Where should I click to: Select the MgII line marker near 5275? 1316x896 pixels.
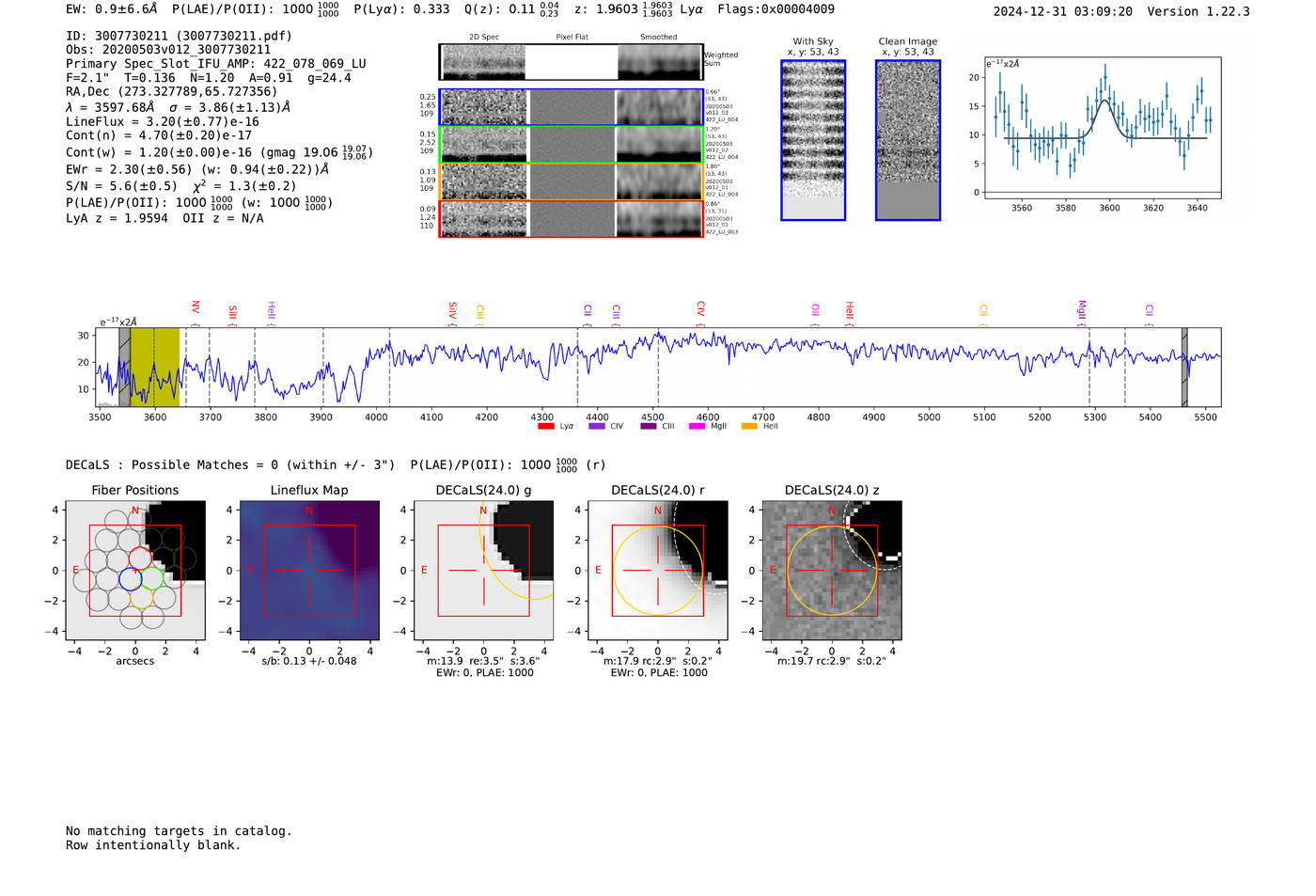(1081, 313)
